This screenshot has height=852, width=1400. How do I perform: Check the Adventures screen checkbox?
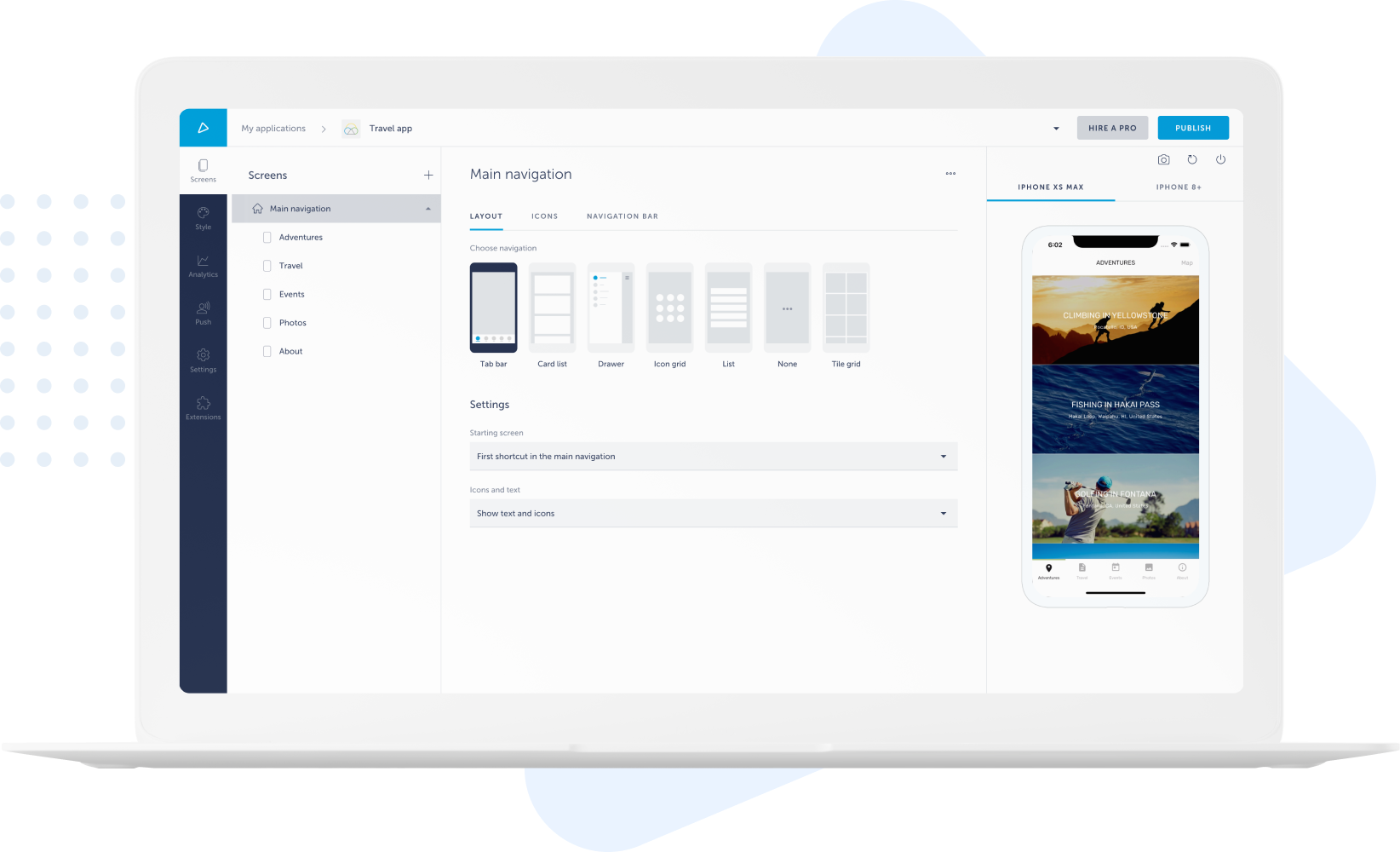[x=267, y=237]
